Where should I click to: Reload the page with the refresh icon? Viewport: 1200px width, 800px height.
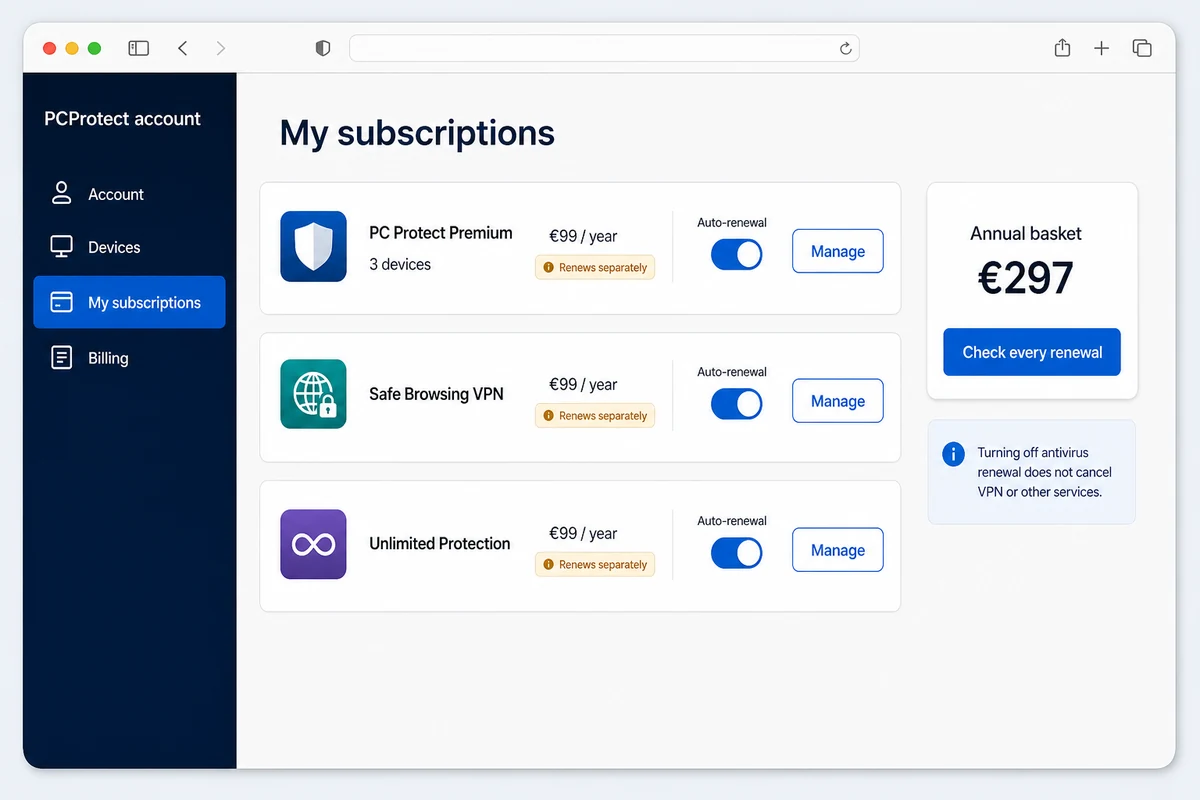[x=845, y=48]
